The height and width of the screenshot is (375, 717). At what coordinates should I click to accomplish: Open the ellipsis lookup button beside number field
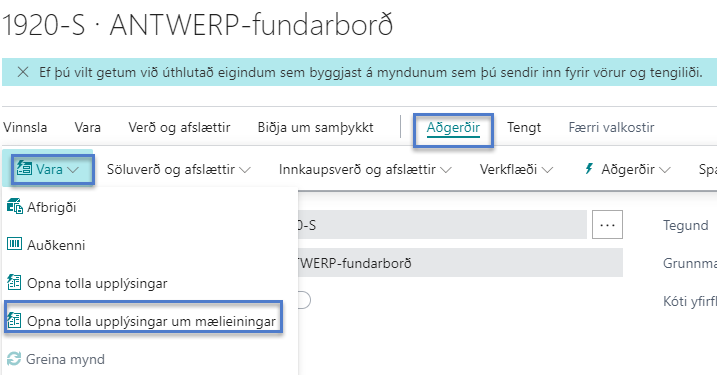pos(607,225)
